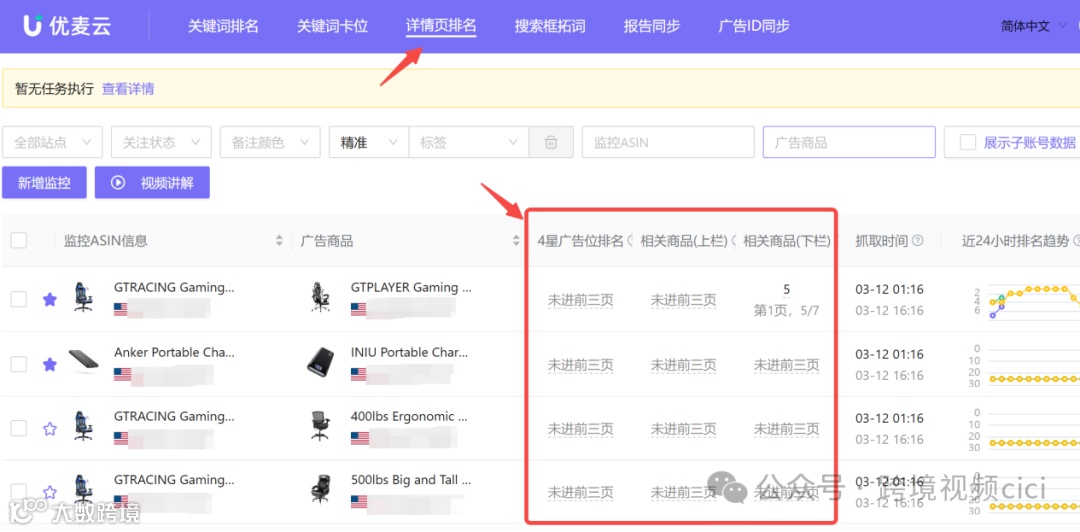Click the trash icon beside 标签
Viewport: 1080px width, 532px height.
[x=551, y=143]
